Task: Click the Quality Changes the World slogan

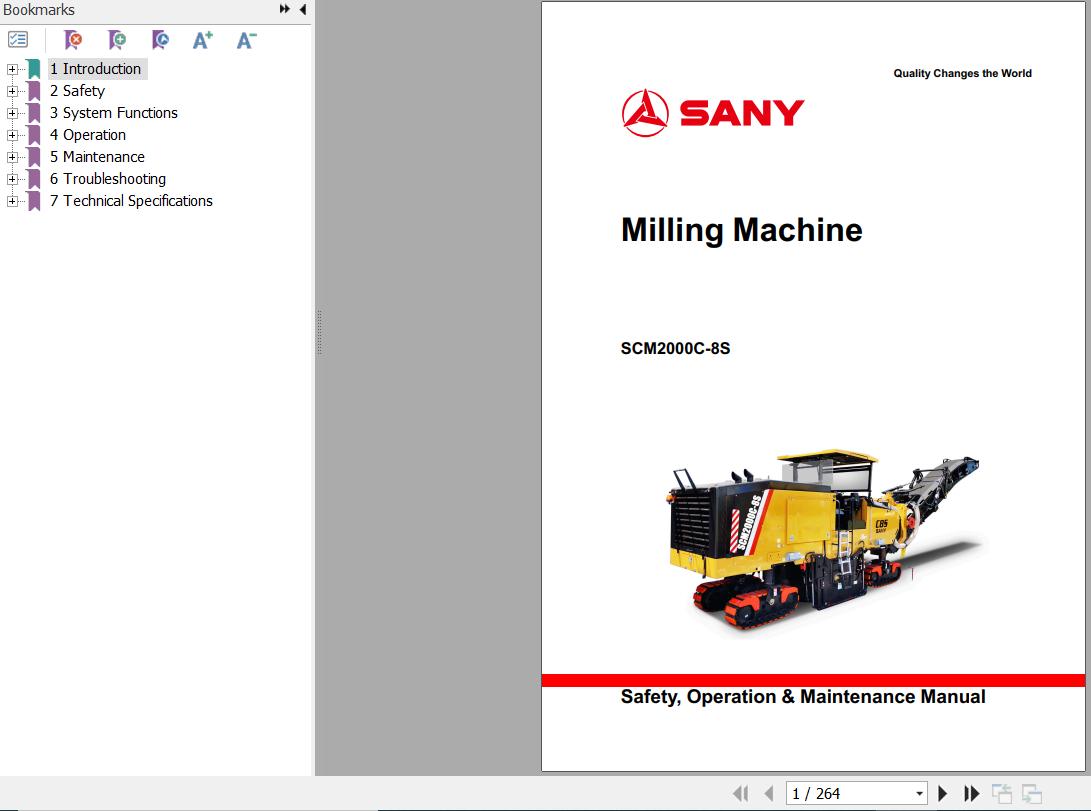Action: (x=962, y=74)
